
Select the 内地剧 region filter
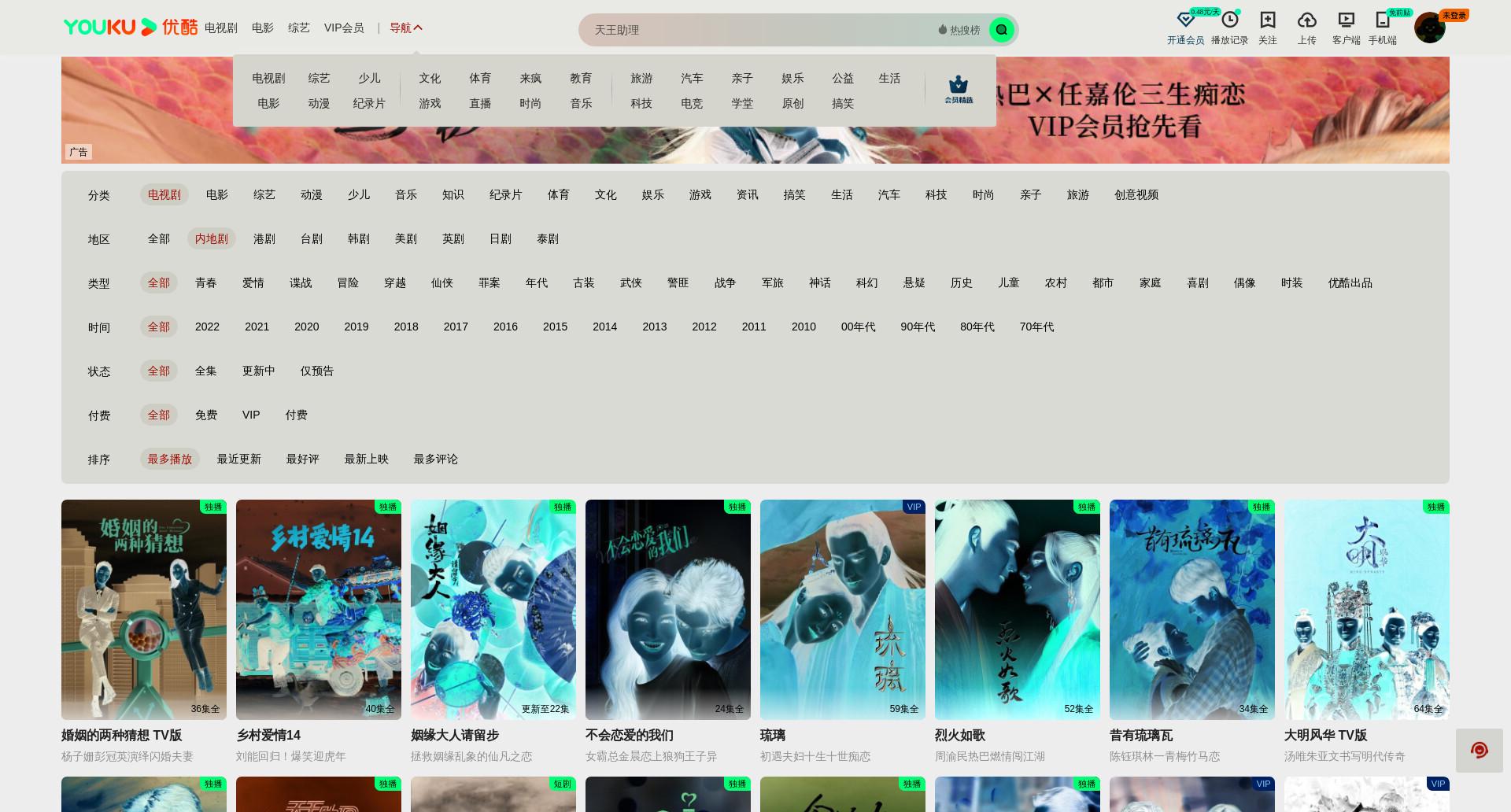212,238
